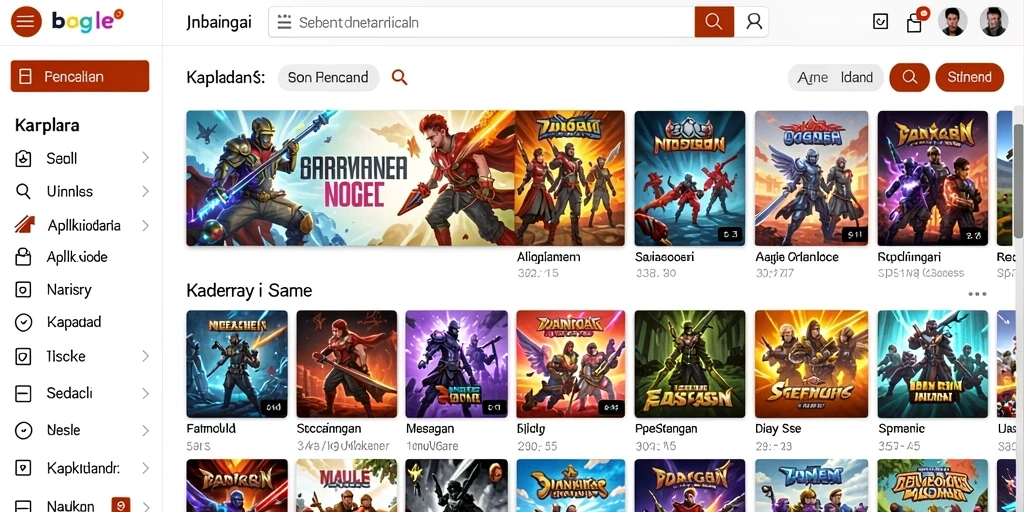Expand the Naukon sidebar chevron
Screen dimensions: 1024x512
tap(145, 506)
